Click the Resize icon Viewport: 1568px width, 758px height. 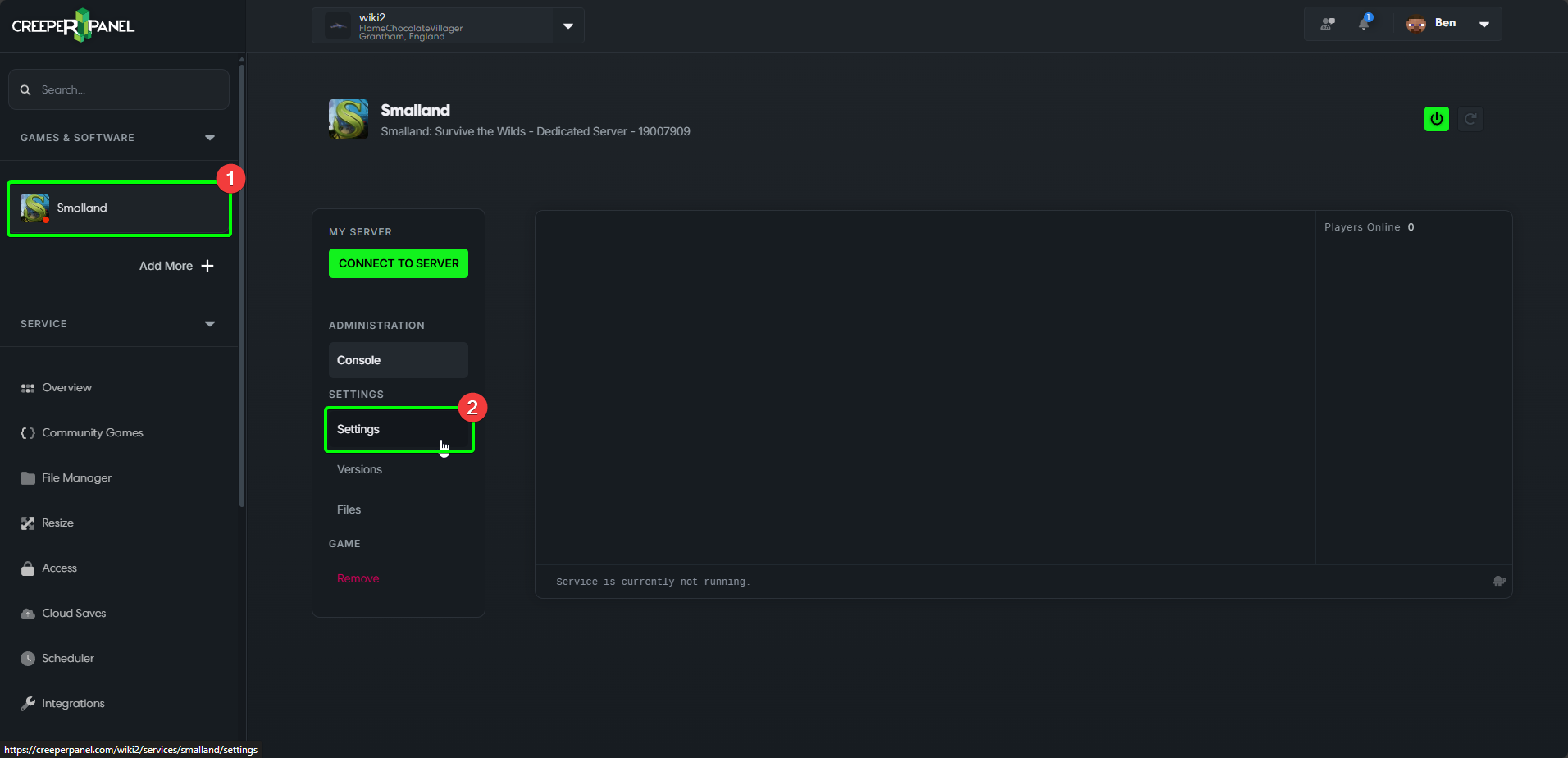coord(28,523)
